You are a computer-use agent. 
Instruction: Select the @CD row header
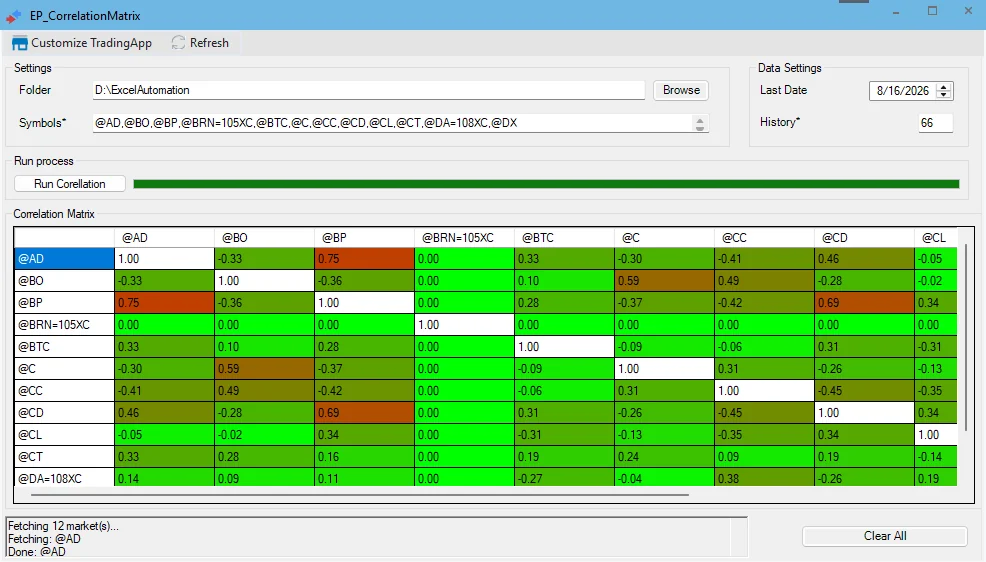click(64, 412)
